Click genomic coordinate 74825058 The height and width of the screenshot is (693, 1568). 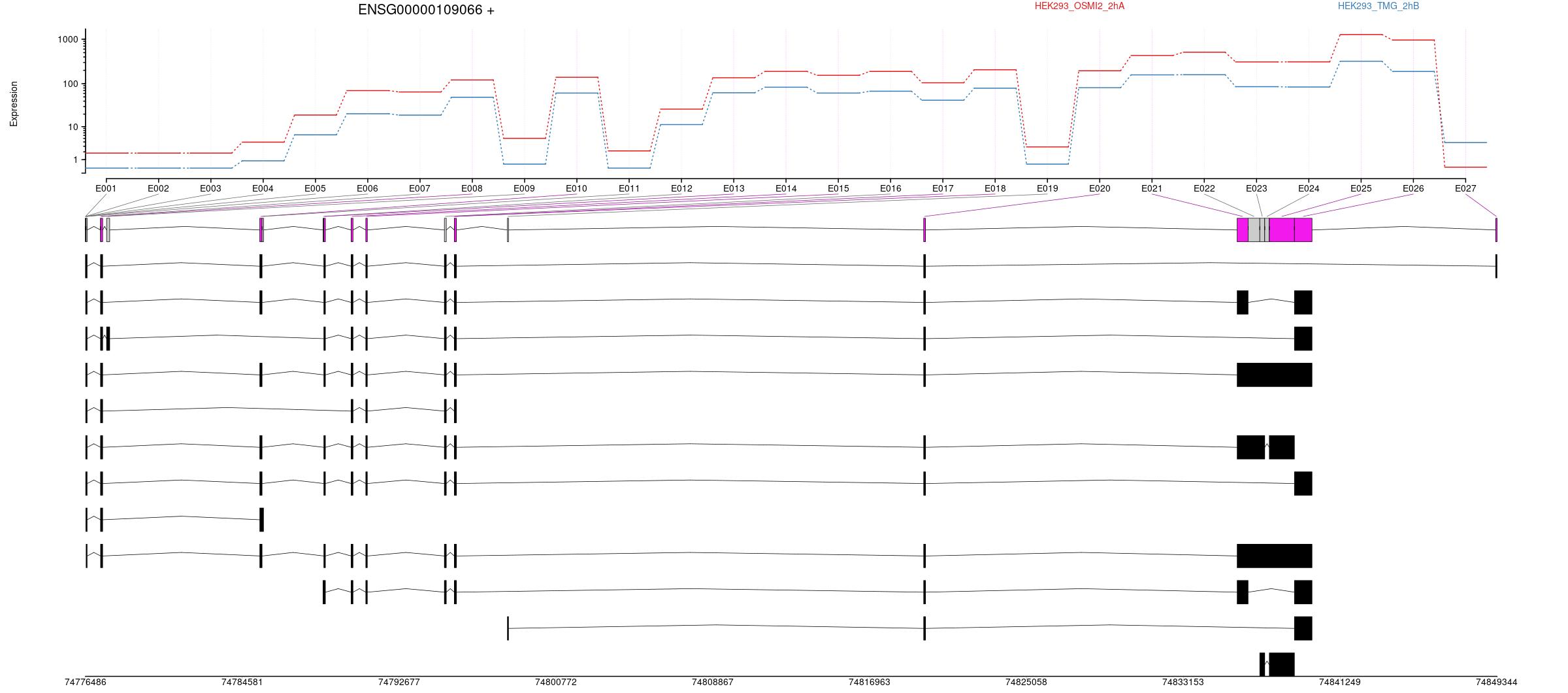[1026, 682]
